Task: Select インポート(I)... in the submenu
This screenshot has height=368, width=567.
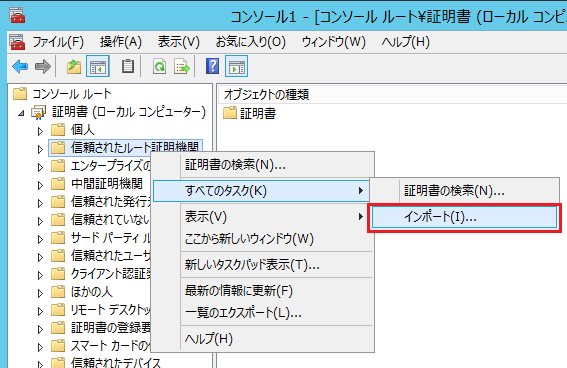Action: point(464,217)
